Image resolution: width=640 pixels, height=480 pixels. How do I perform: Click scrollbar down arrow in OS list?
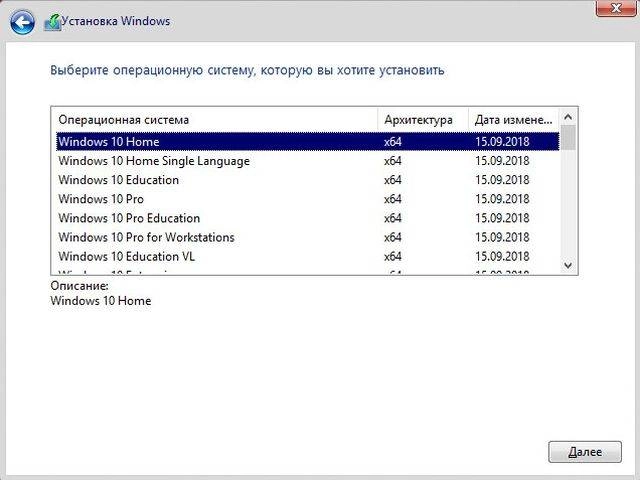[568, 266]
